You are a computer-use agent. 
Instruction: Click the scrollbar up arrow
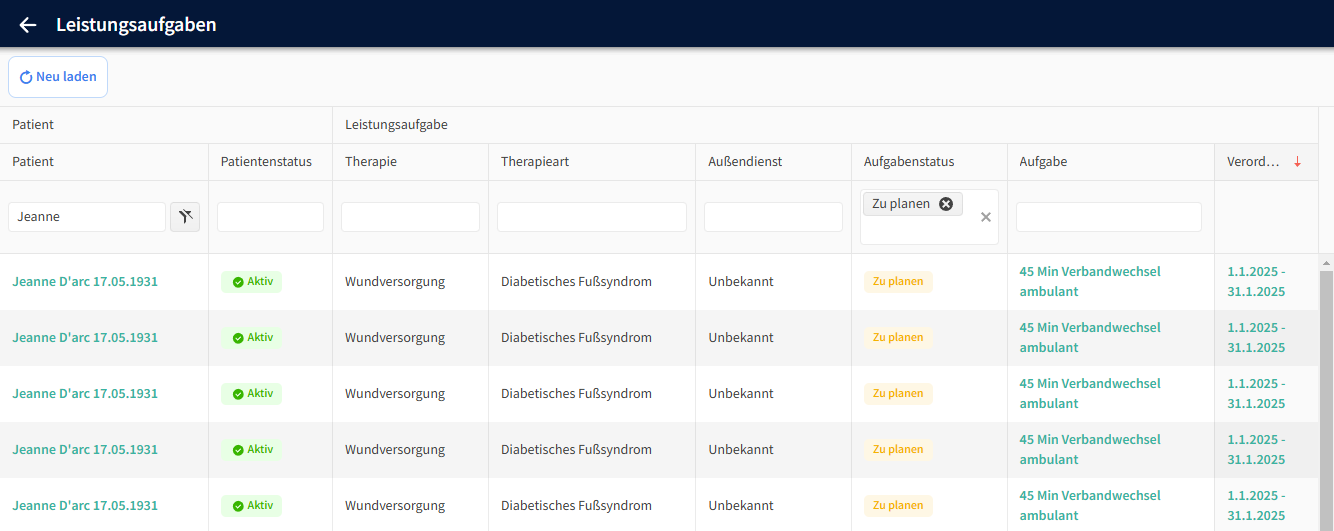pos(1326,263)
